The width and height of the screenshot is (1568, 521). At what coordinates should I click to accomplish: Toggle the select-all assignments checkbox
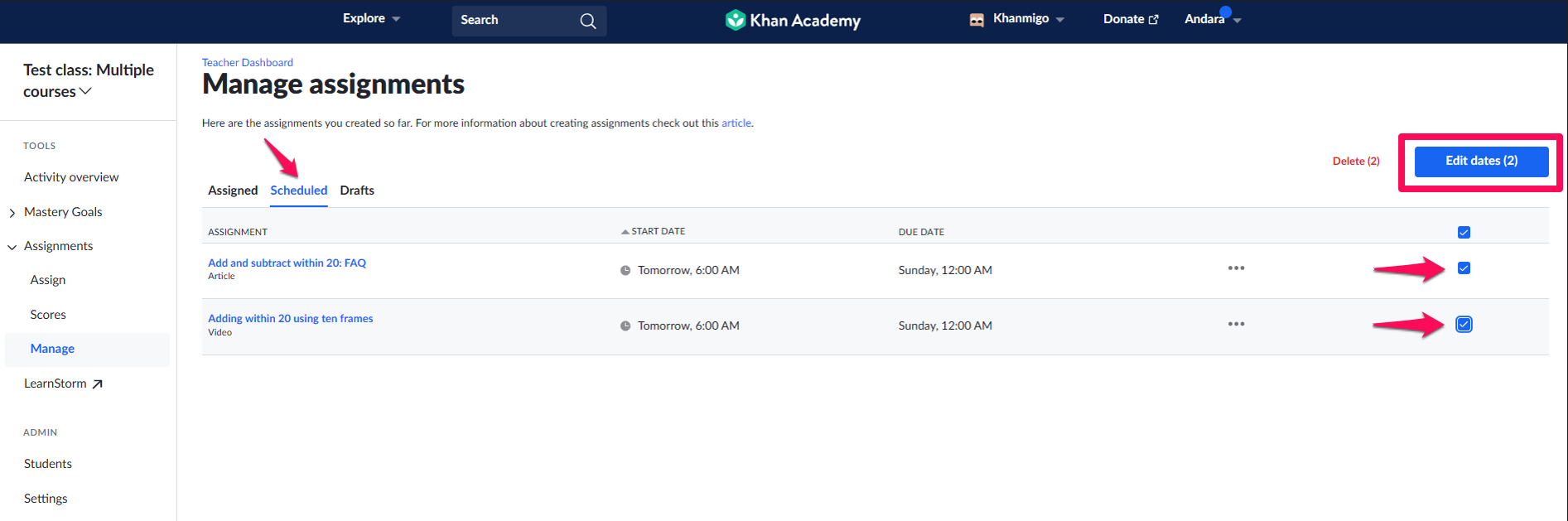(1464, 232)
